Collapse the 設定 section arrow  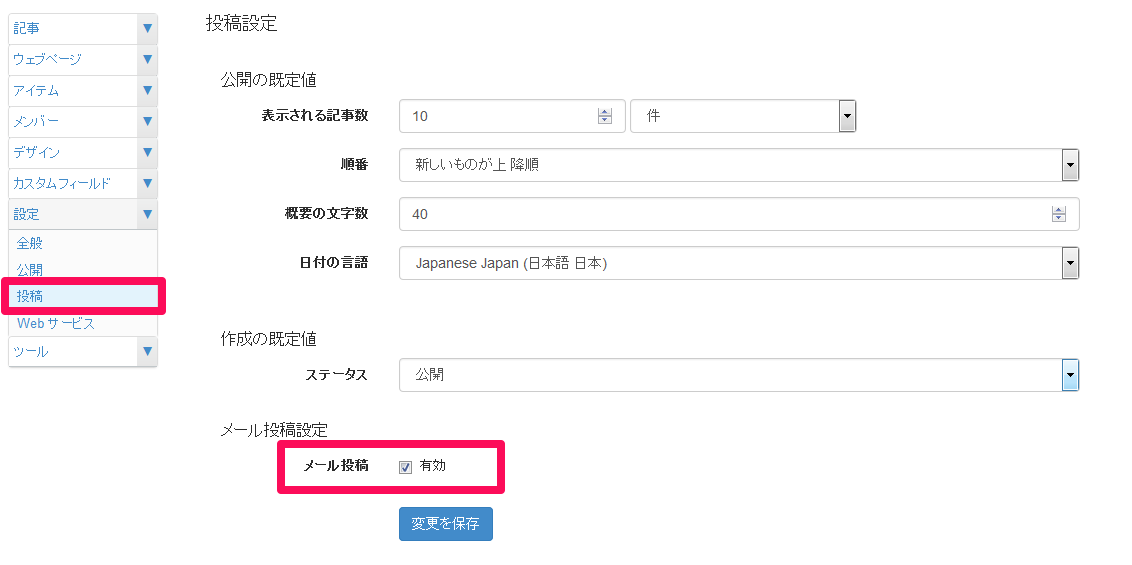tap(147, 214)
